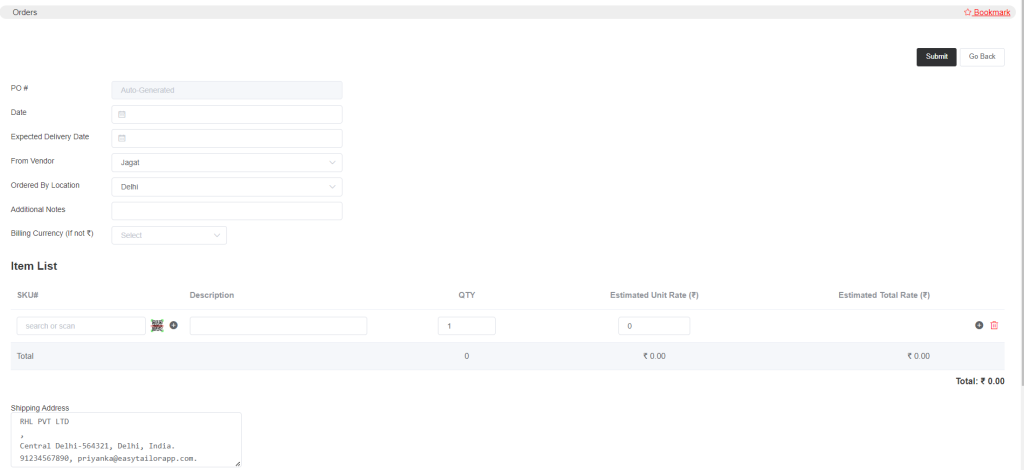Click into Expected Delivery Date field

(x=227, y=138)
